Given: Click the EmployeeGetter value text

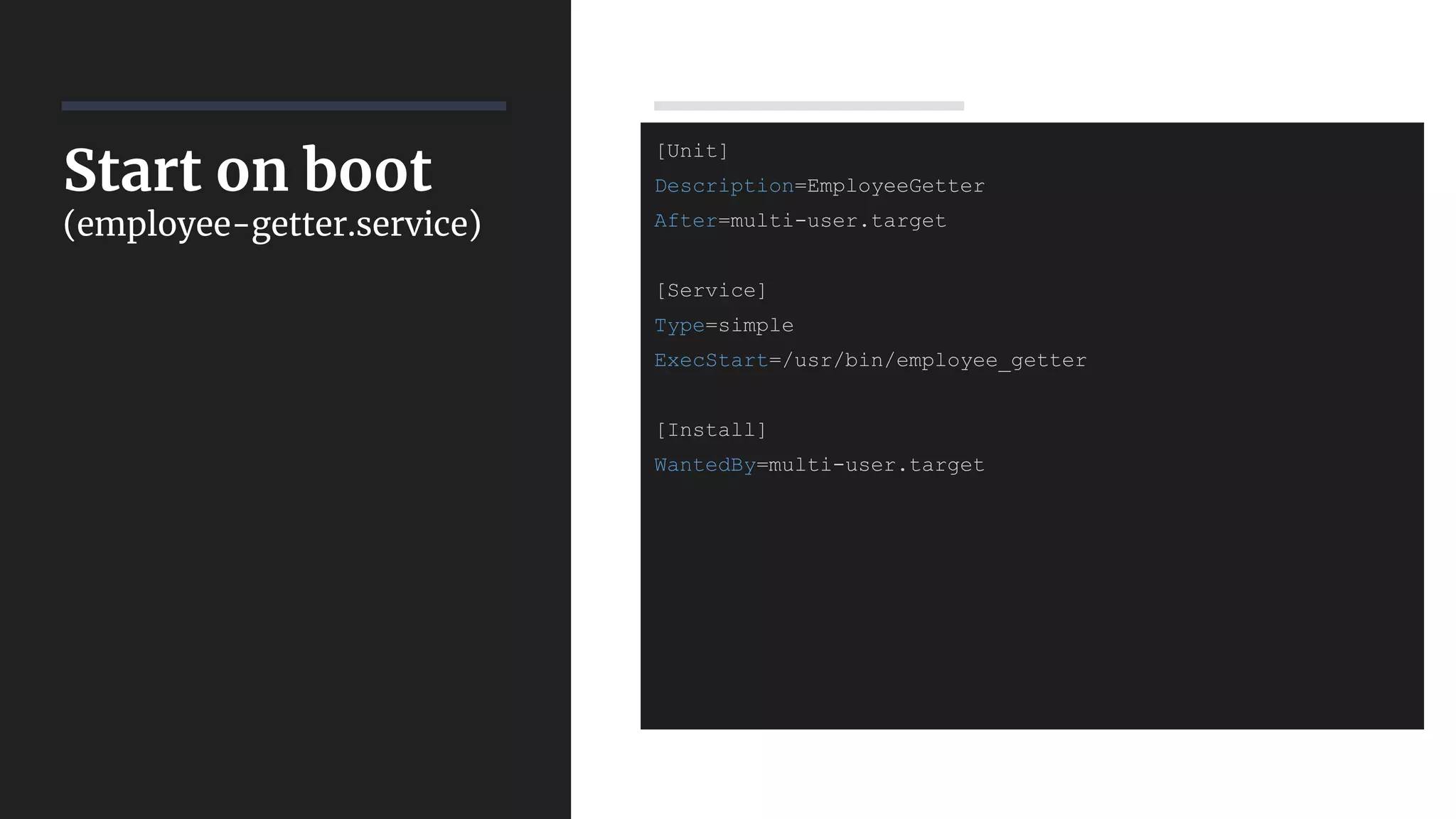Looking at the screenshot, I should (896, 186).
